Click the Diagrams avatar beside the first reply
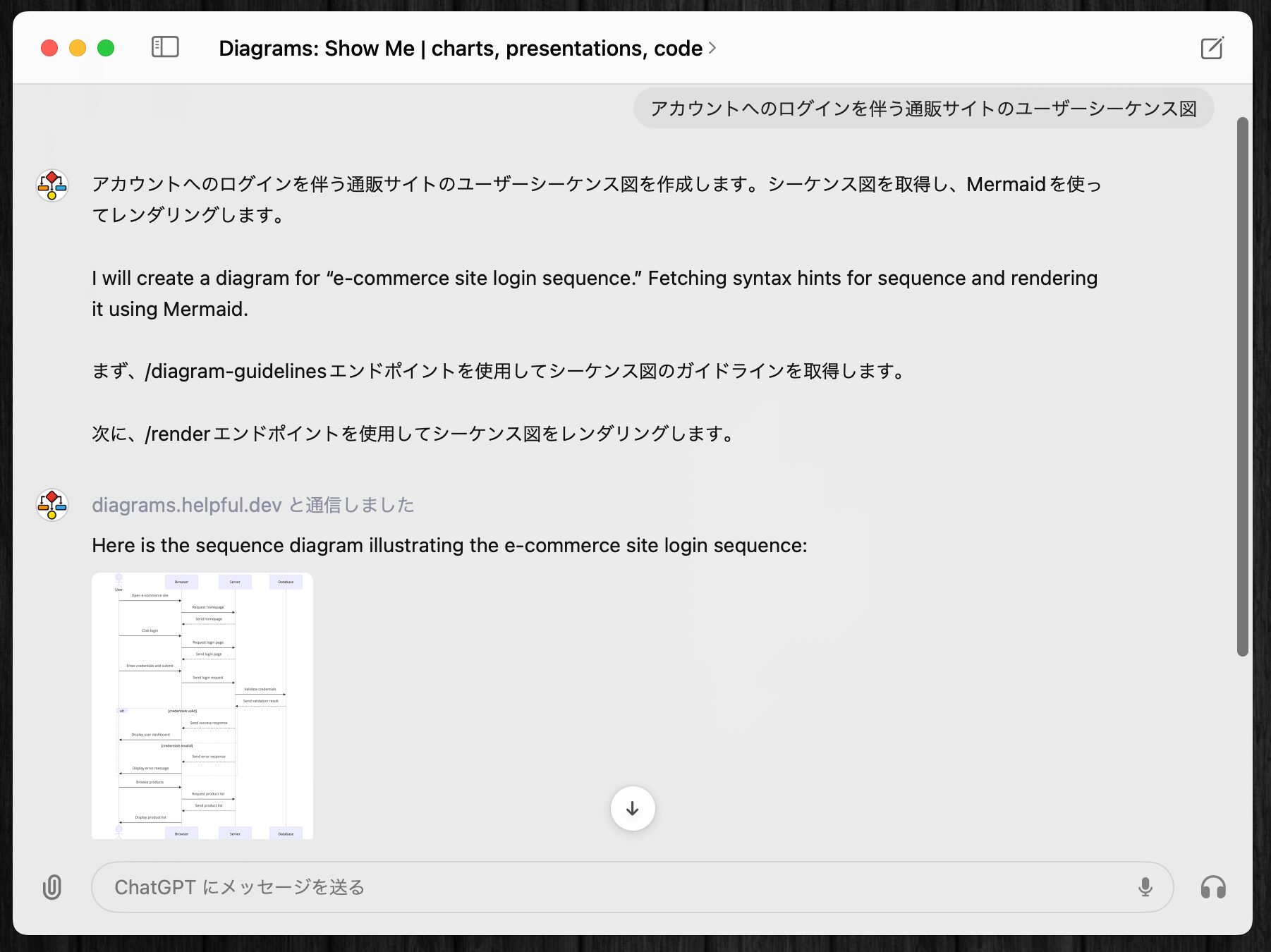Viewport: 1271px width, 952px height. click(52, 185)
